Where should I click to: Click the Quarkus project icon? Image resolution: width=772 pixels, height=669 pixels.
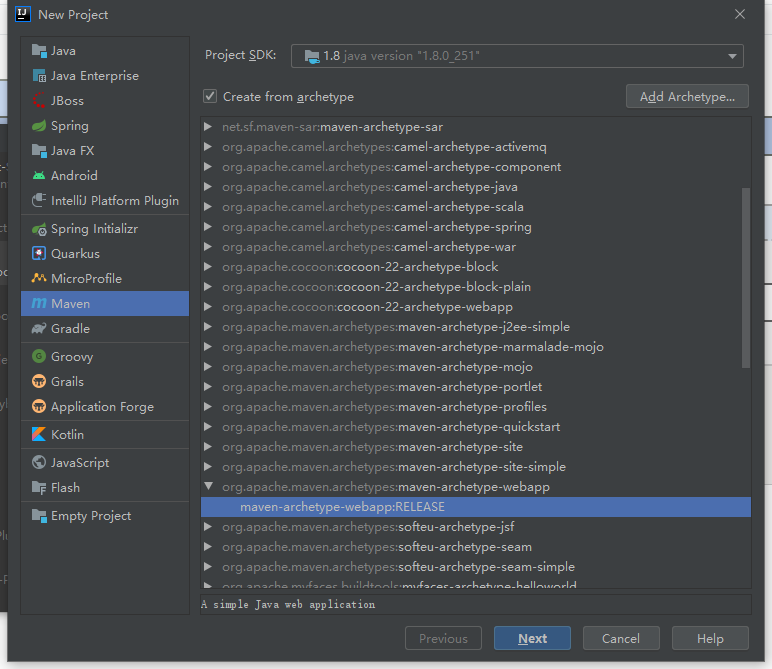[39, 254]
